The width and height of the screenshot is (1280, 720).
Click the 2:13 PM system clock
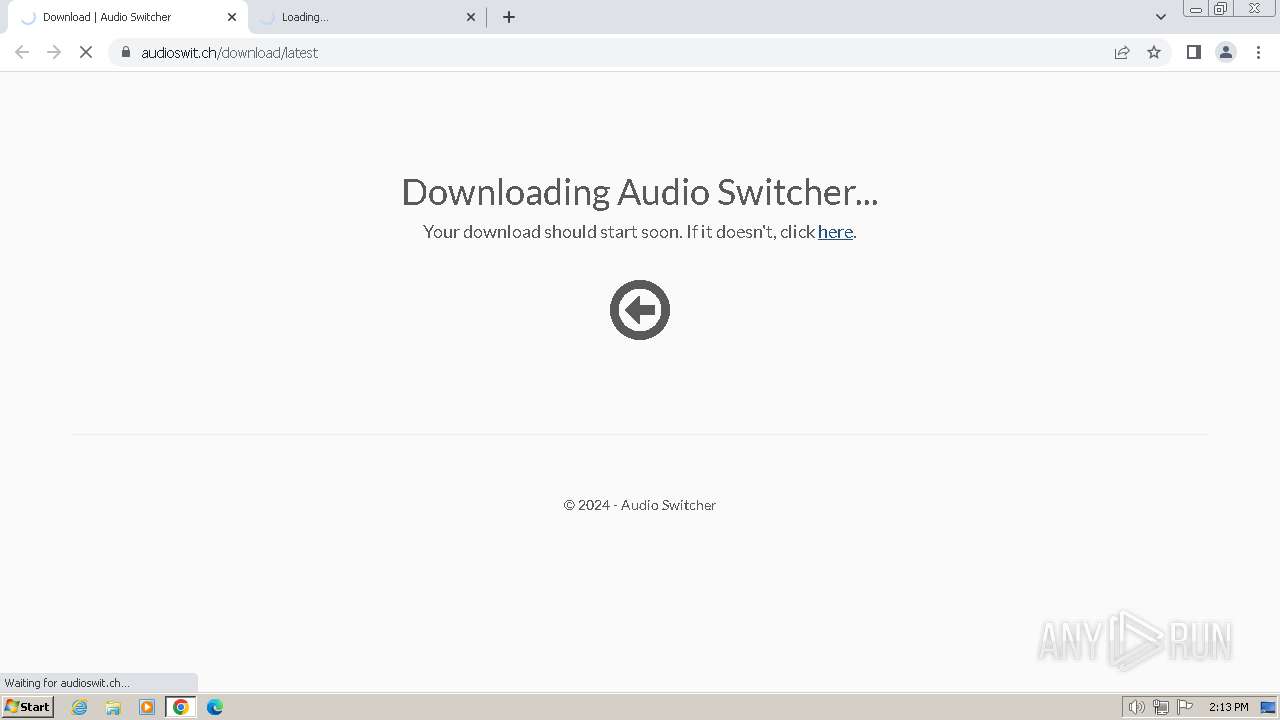[x=1228, y=707]
